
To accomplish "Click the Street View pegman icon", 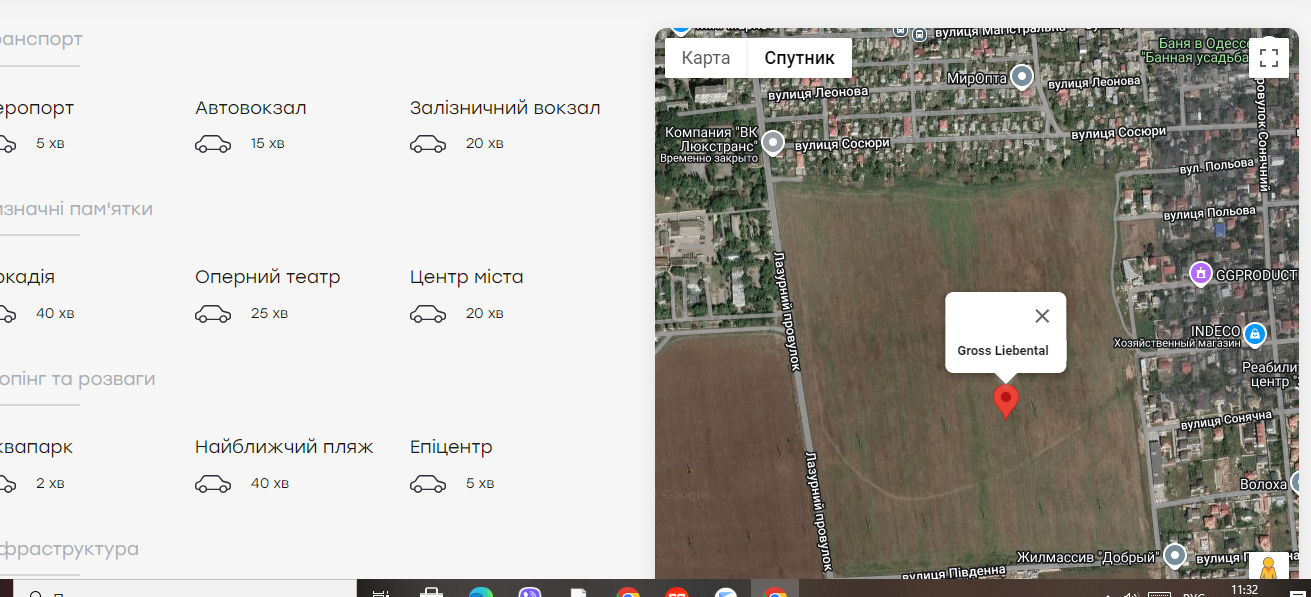I will [x=1268, y=567].
